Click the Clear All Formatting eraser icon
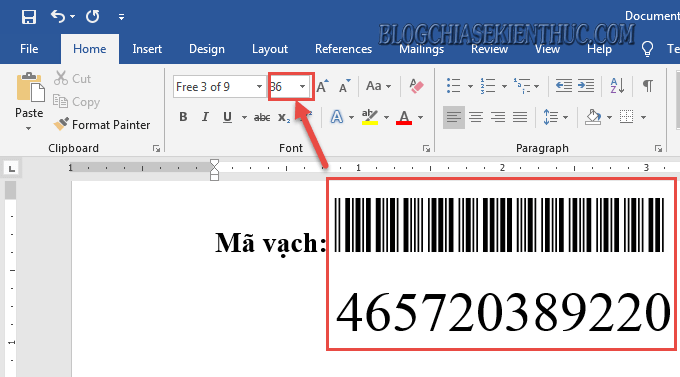680x377 pixels. (x=416, y=86)
